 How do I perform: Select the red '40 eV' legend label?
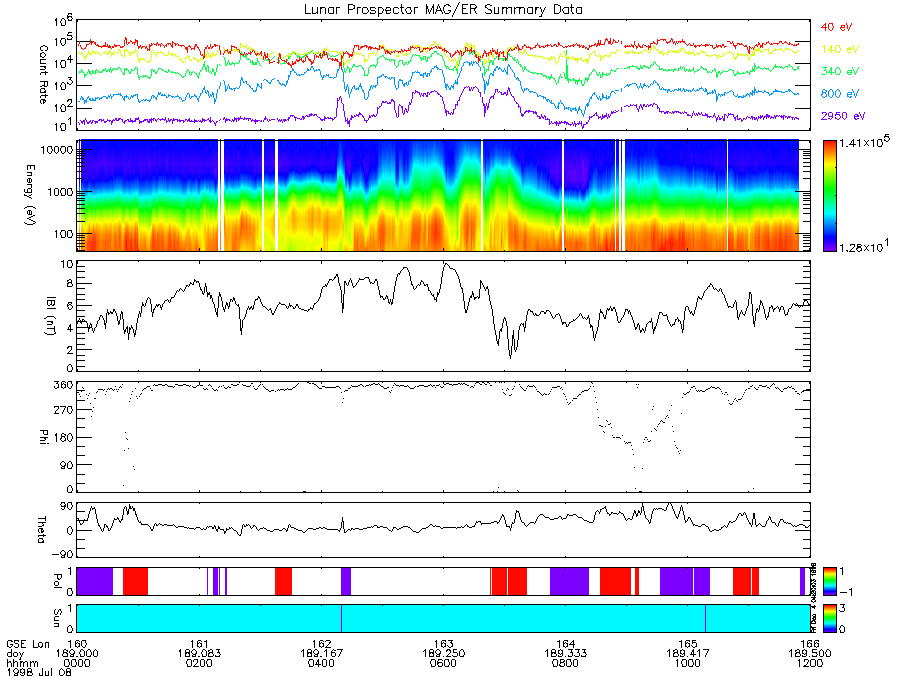click(836, 27)
